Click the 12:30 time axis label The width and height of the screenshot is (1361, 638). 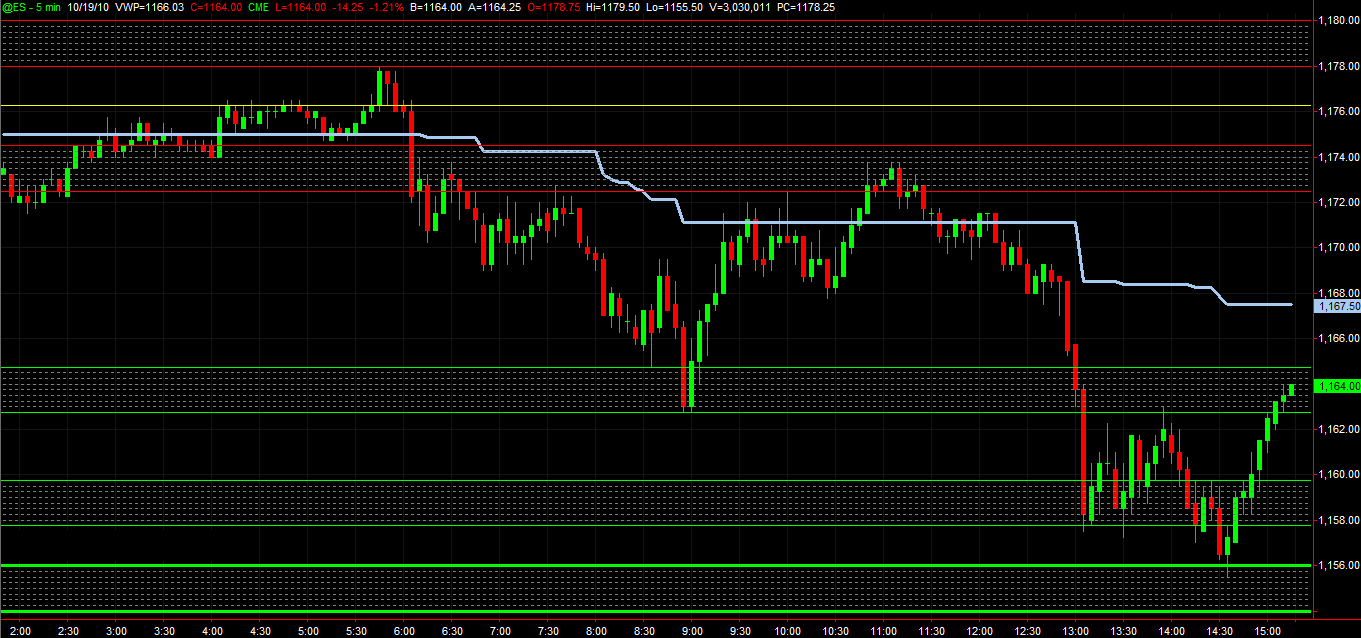[x=1028, y=631]
